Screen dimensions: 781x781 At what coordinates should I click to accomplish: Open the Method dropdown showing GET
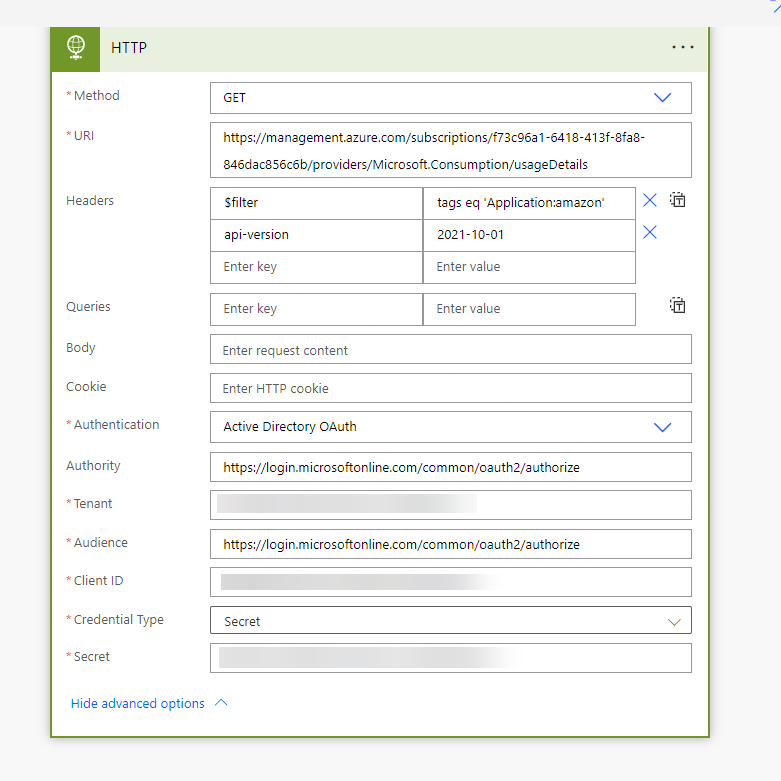451,98
